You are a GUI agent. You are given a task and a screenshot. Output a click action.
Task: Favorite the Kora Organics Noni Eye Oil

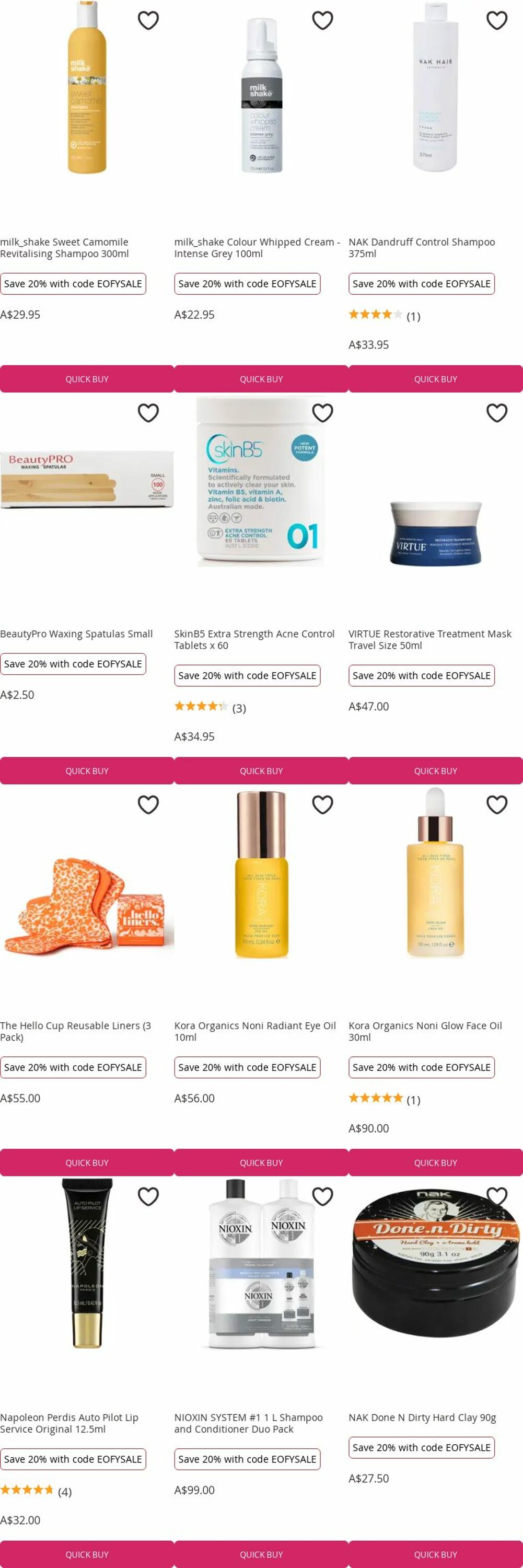click(322, 805)
